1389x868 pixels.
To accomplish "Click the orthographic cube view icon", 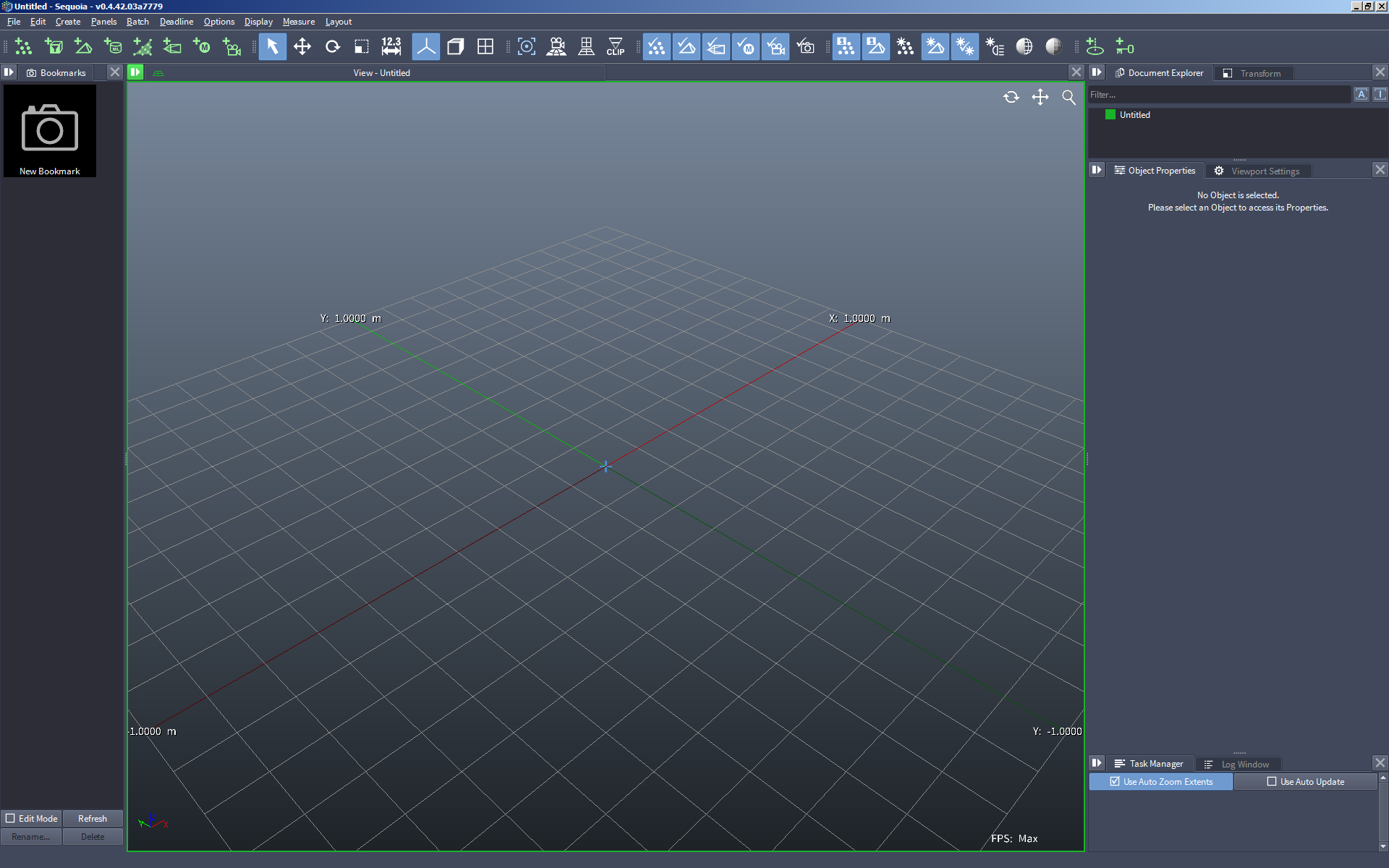I will point(456,47).
